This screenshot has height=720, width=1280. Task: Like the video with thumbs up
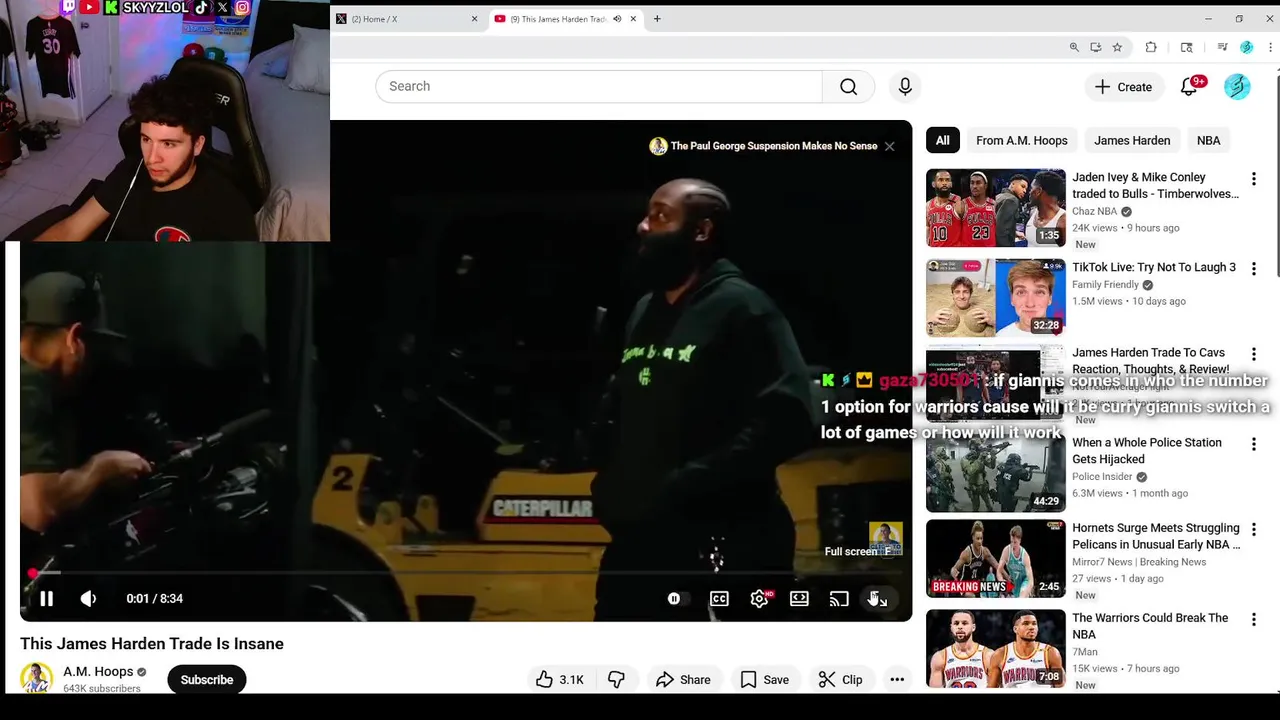click(560, 680)
